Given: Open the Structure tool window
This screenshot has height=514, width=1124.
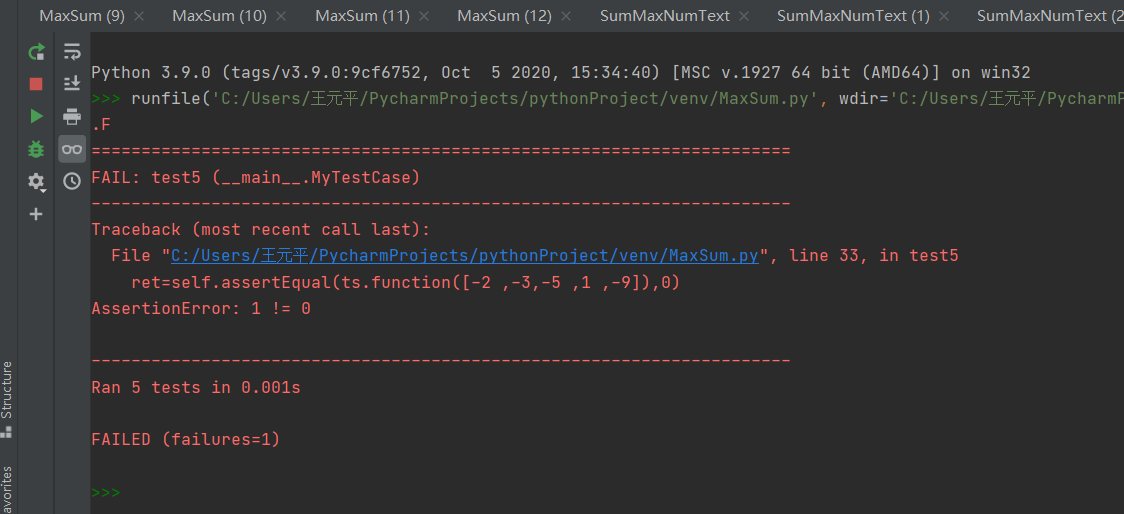Looking at the screenshot, I should (x=7, y=390).
